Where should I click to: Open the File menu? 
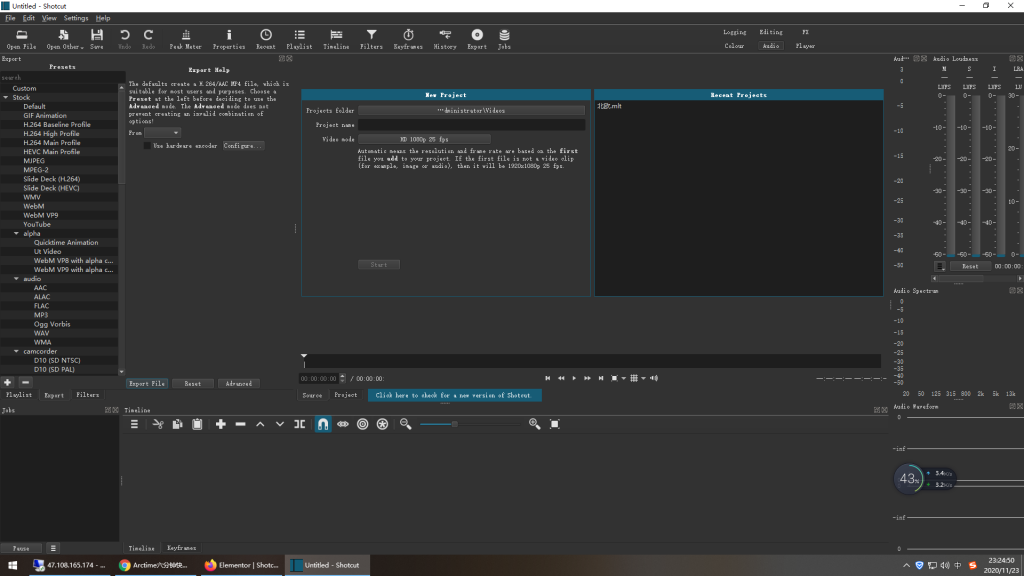tap(10, 18)
